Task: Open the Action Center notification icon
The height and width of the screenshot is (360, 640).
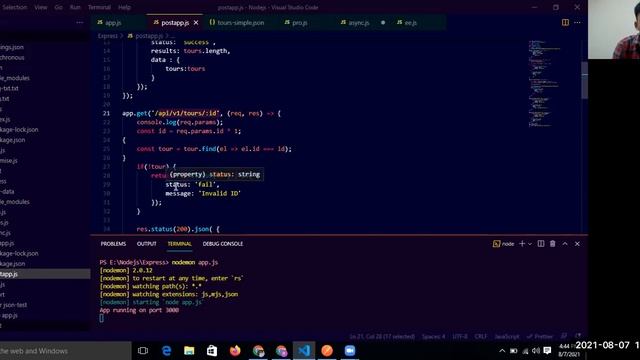Action: coord(547,351)
